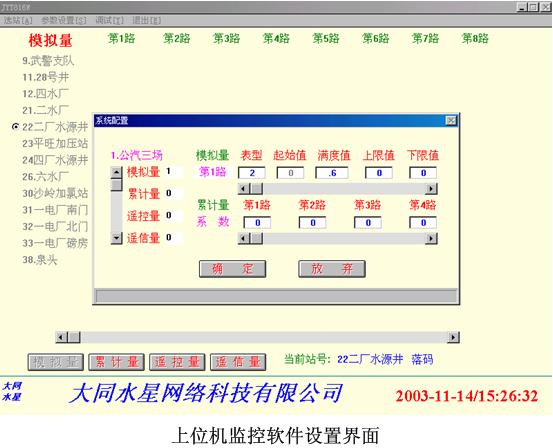Screen dimensions: 553x448
Task: Click the 放弃 cancel button
Action: click(332, 269)
